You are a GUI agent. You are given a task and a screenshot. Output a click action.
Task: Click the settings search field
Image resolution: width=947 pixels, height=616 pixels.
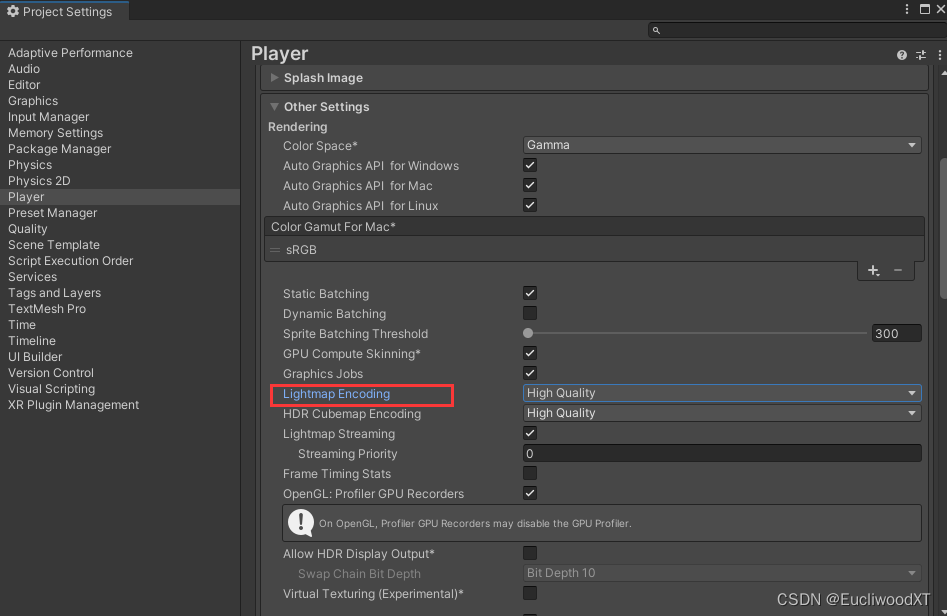pyautogui.click(x=797, y=30)
